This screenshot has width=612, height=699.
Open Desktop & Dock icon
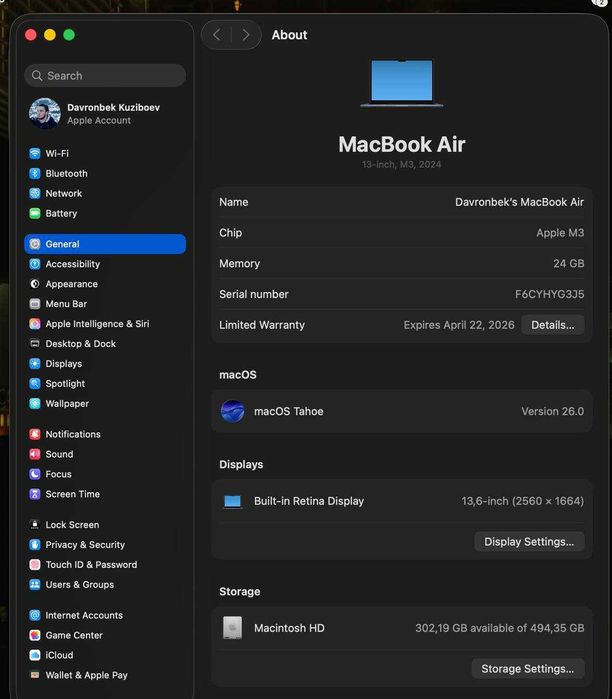tap(35, 344)
